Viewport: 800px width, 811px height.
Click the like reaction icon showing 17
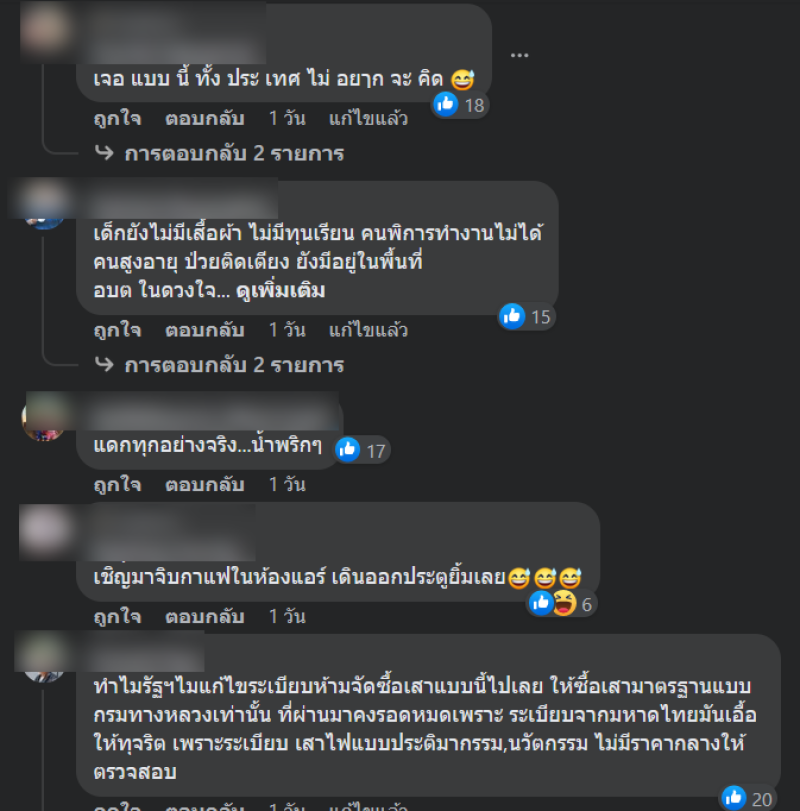coord(348,450)
